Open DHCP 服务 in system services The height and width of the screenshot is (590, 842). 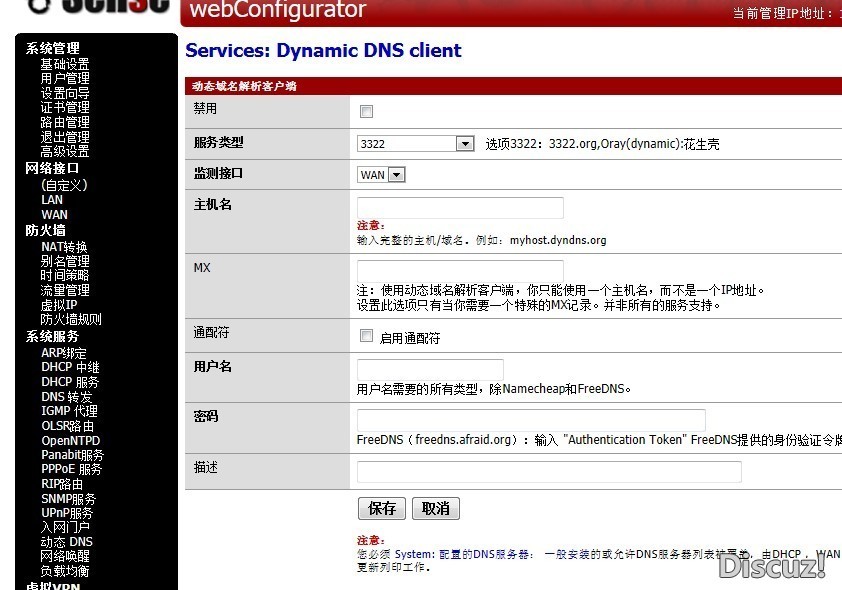point(70,382)
